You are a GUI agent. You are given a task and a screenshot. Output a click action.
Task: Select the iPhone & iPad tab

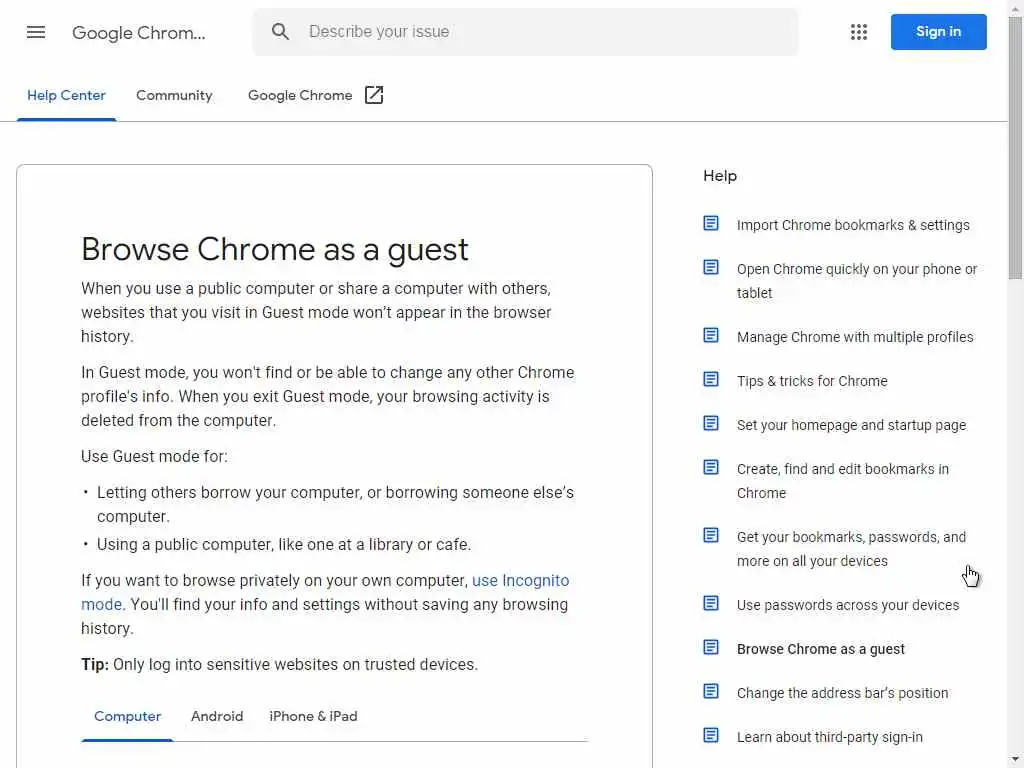coord(313,716)
